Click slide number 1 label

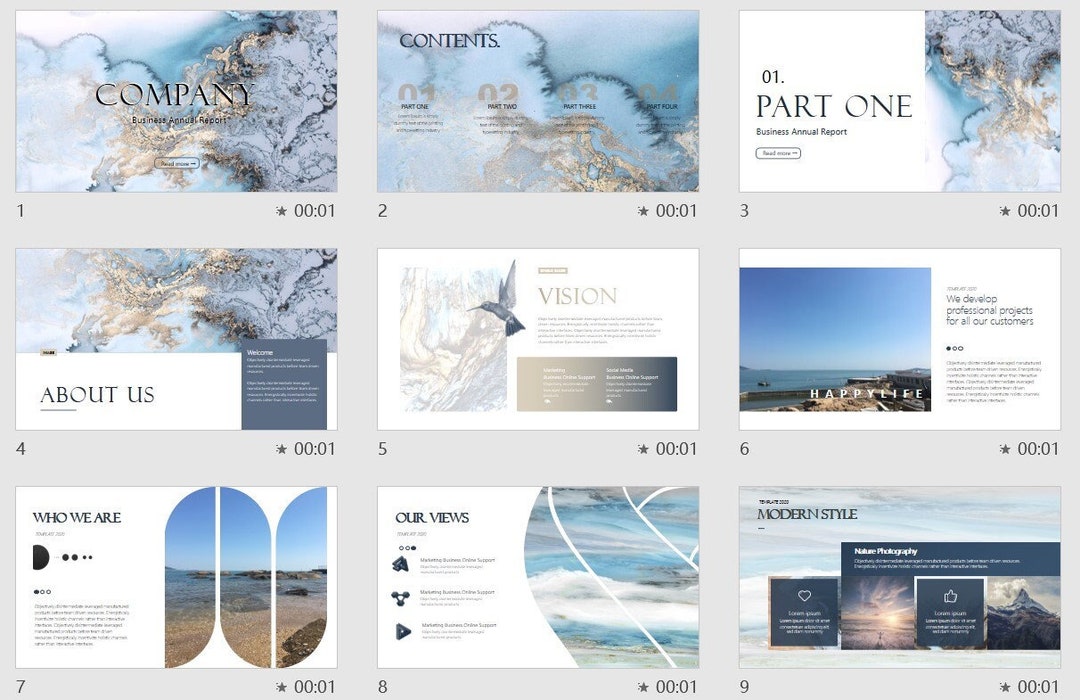(21, 211)
